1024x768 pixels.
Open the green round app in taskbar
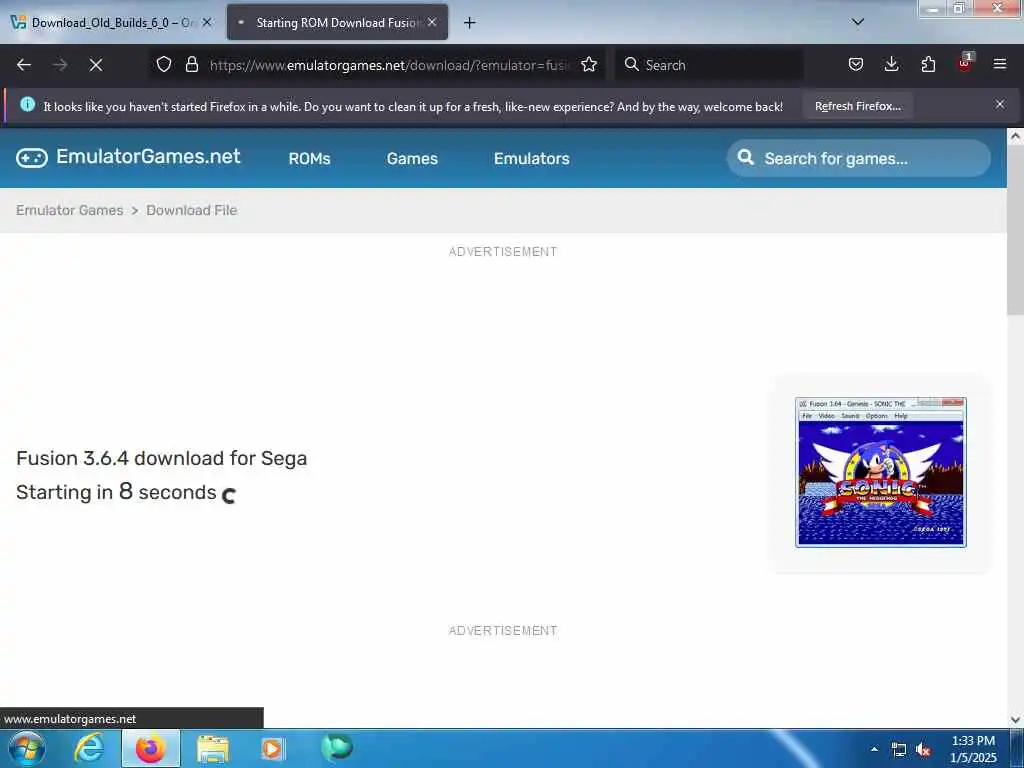[x=337, y=747]
